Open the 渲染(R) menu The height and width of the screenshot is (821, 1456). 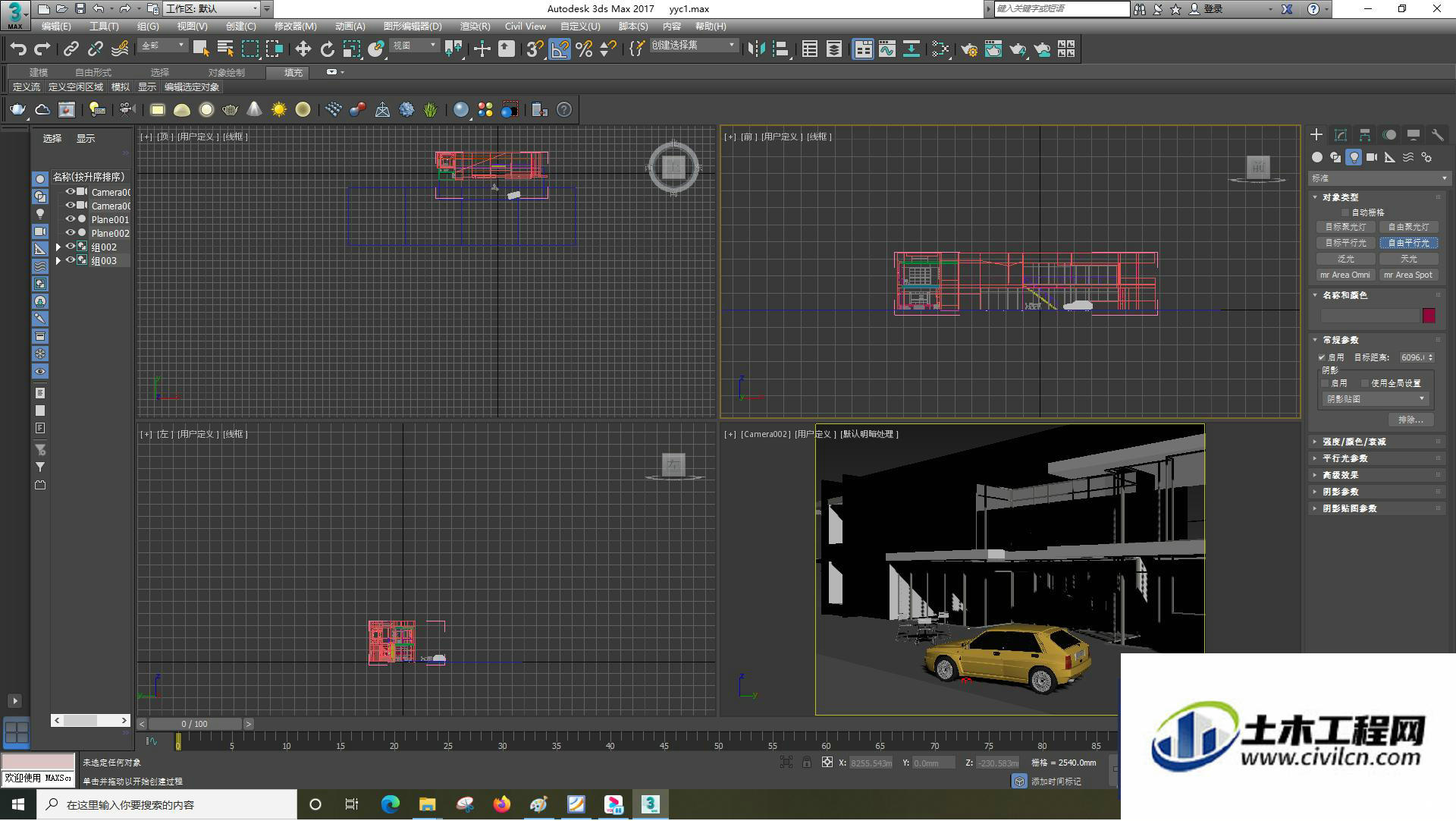[475, 27]
